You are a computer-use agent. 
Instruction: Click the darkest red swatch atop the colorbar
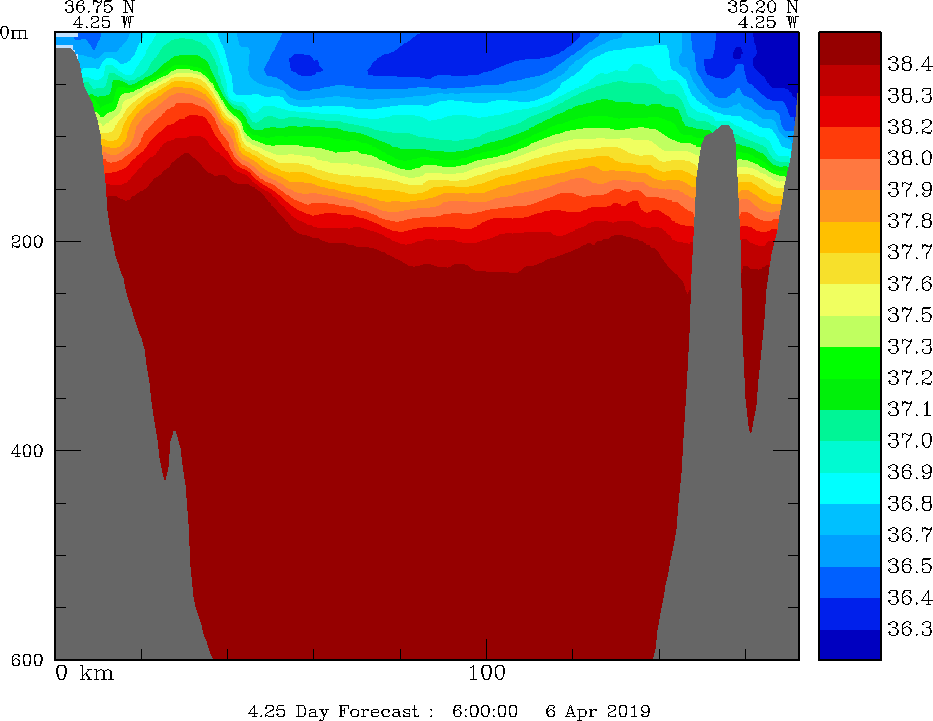(x=849, y=48)
